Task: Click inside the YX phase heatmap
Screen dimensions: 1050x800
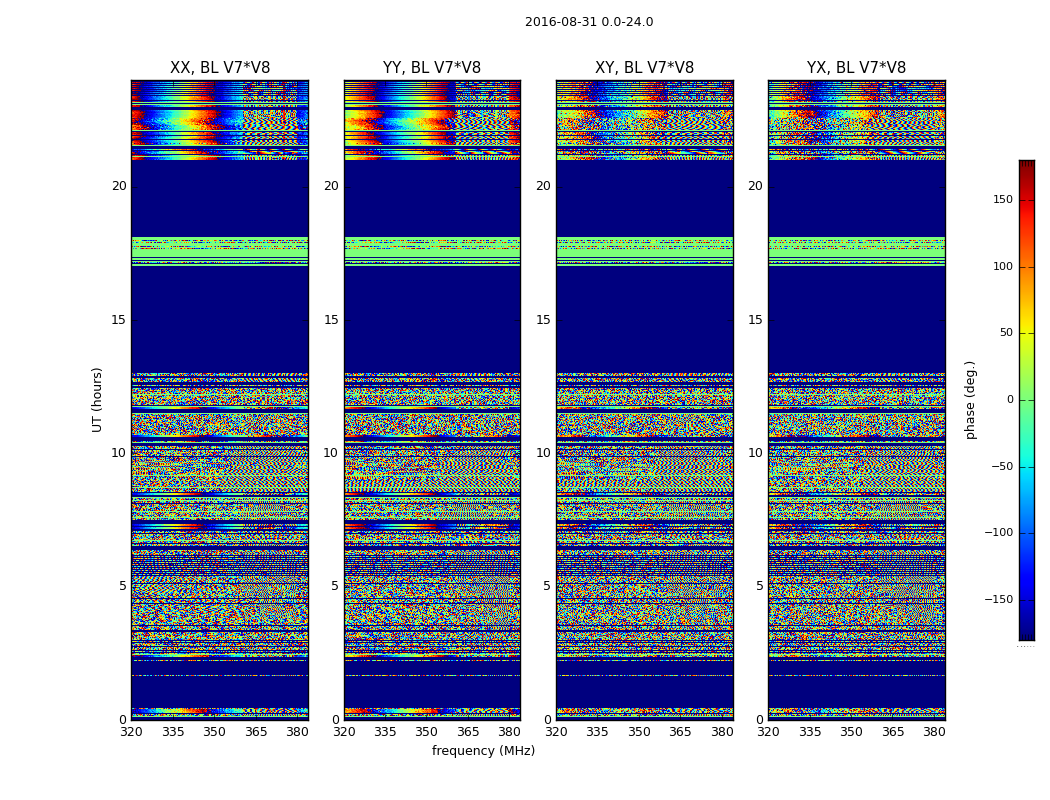Action: click(x=856, y=400)
